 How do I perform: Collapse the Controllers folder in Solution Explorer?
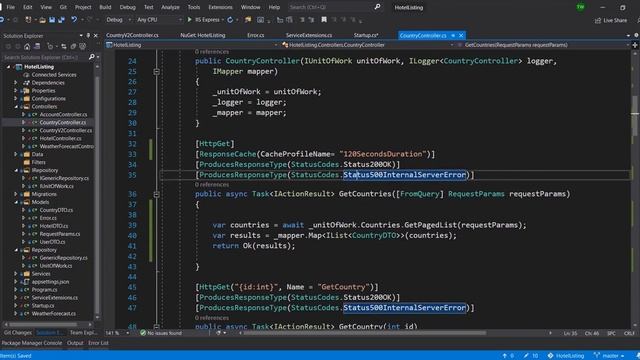[x=16, y=107]
